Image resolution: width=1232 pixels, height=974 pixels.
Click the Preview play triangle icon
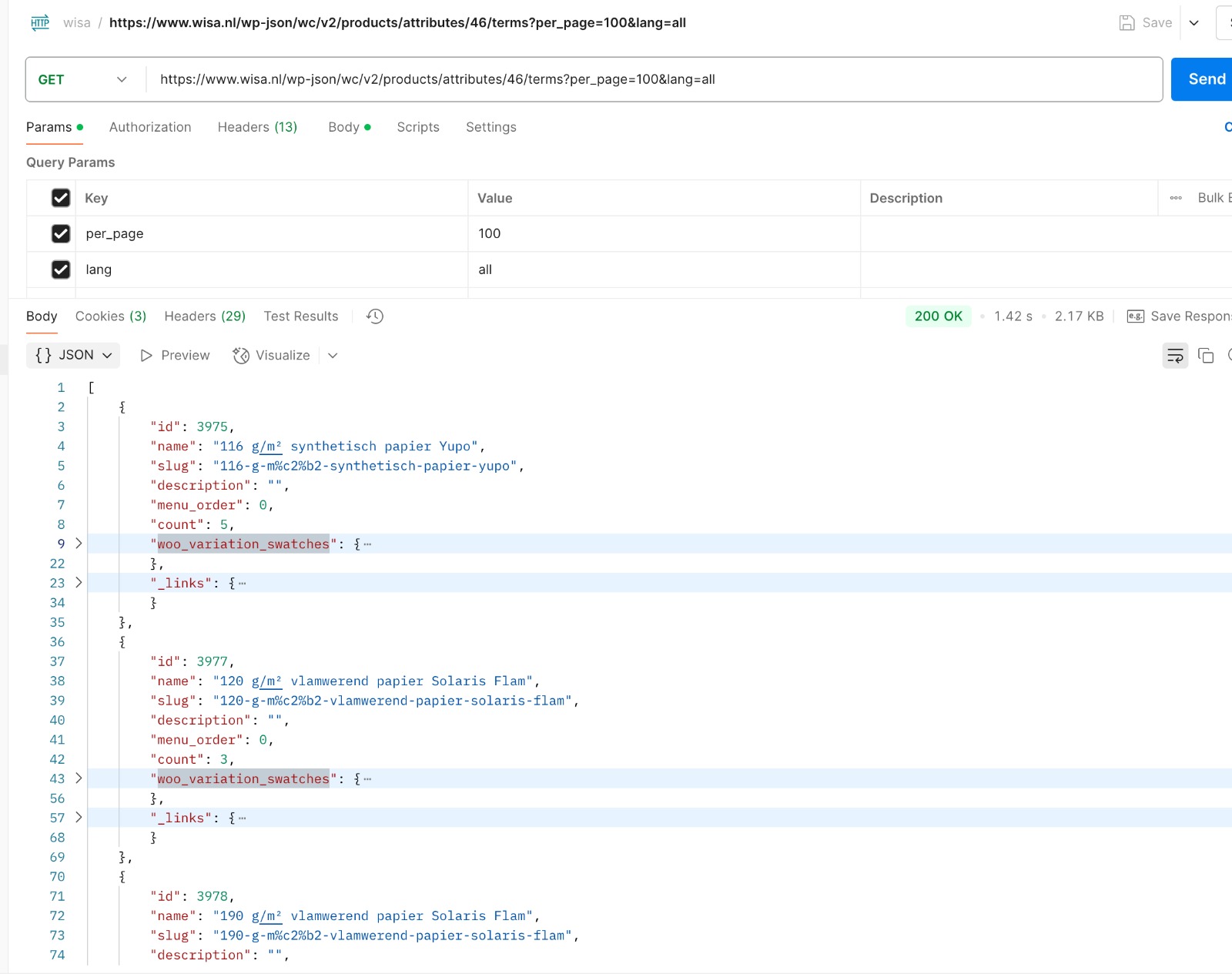146,355
